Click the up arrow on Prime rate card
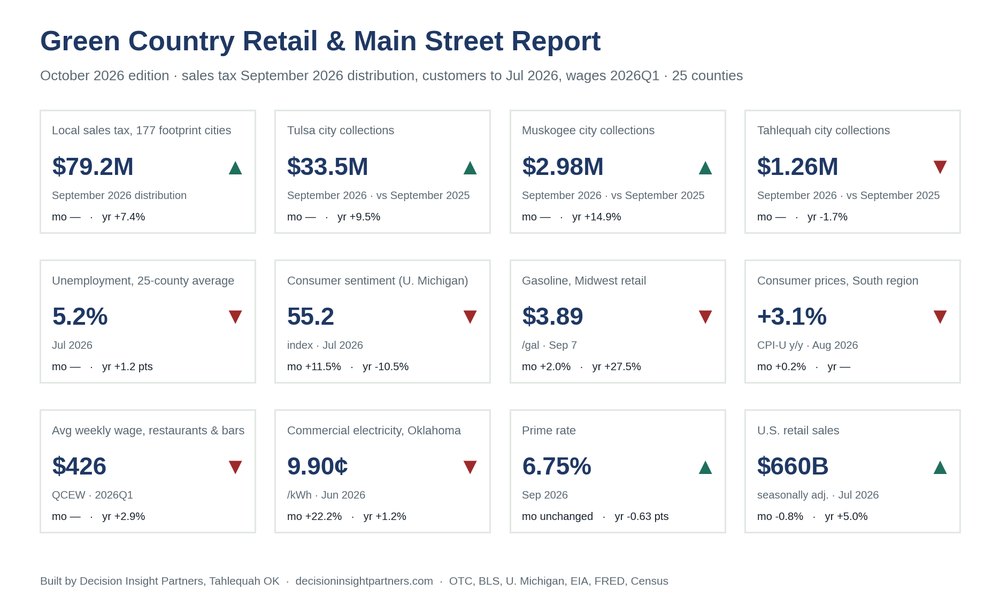The image size is (1000, 612). (705, 467)
